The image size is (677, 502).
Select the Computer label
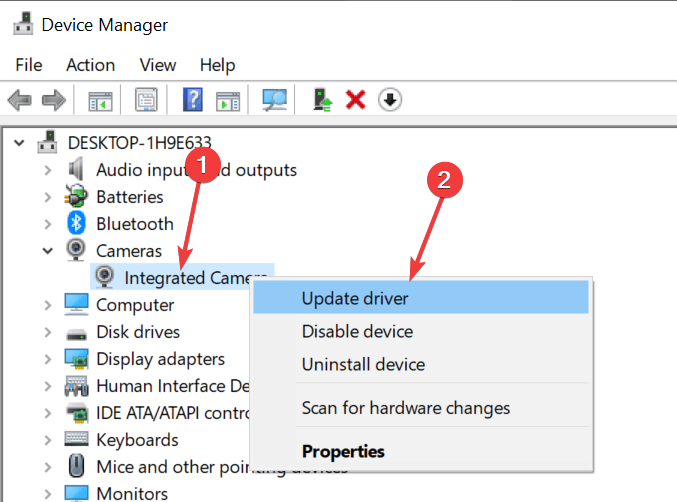click(x=135, y=306)
